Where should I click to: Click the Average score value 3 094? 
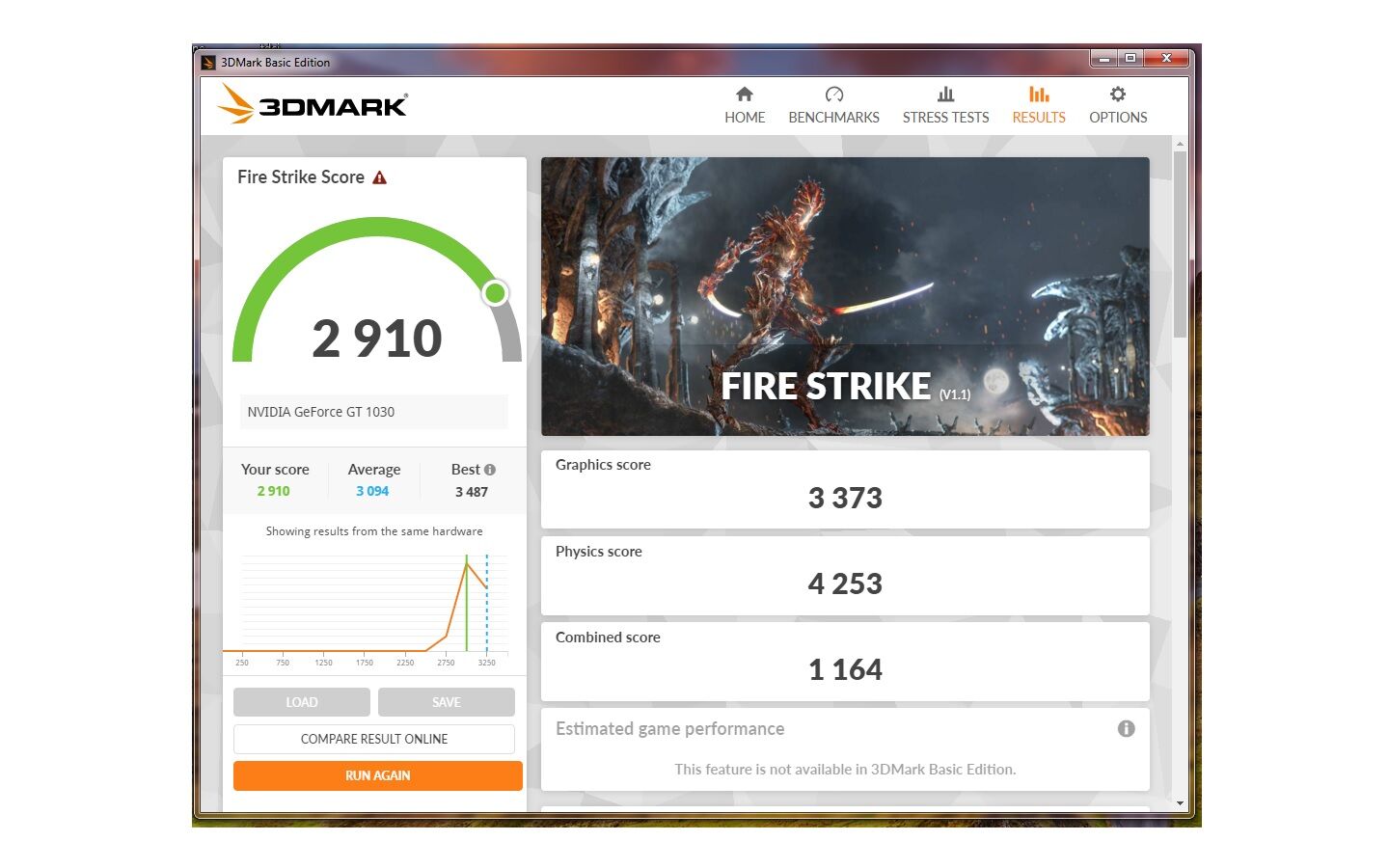[x=372, y=491]
